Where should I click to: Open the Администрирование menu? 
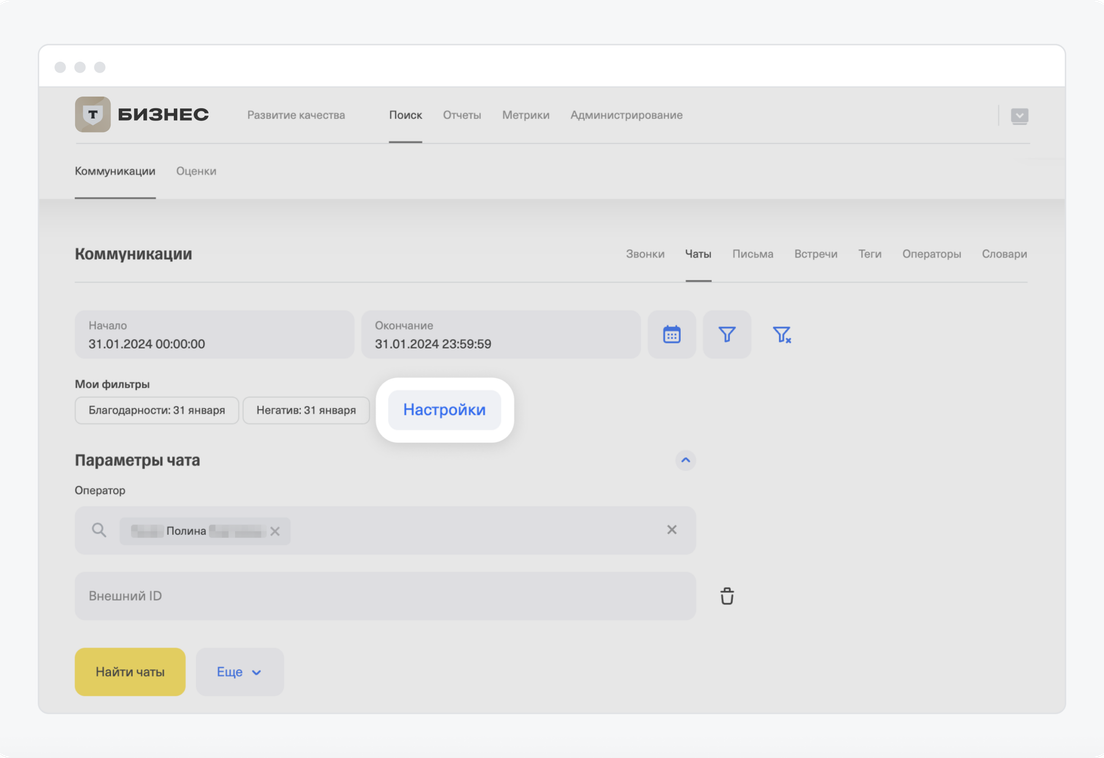[626, 115]
